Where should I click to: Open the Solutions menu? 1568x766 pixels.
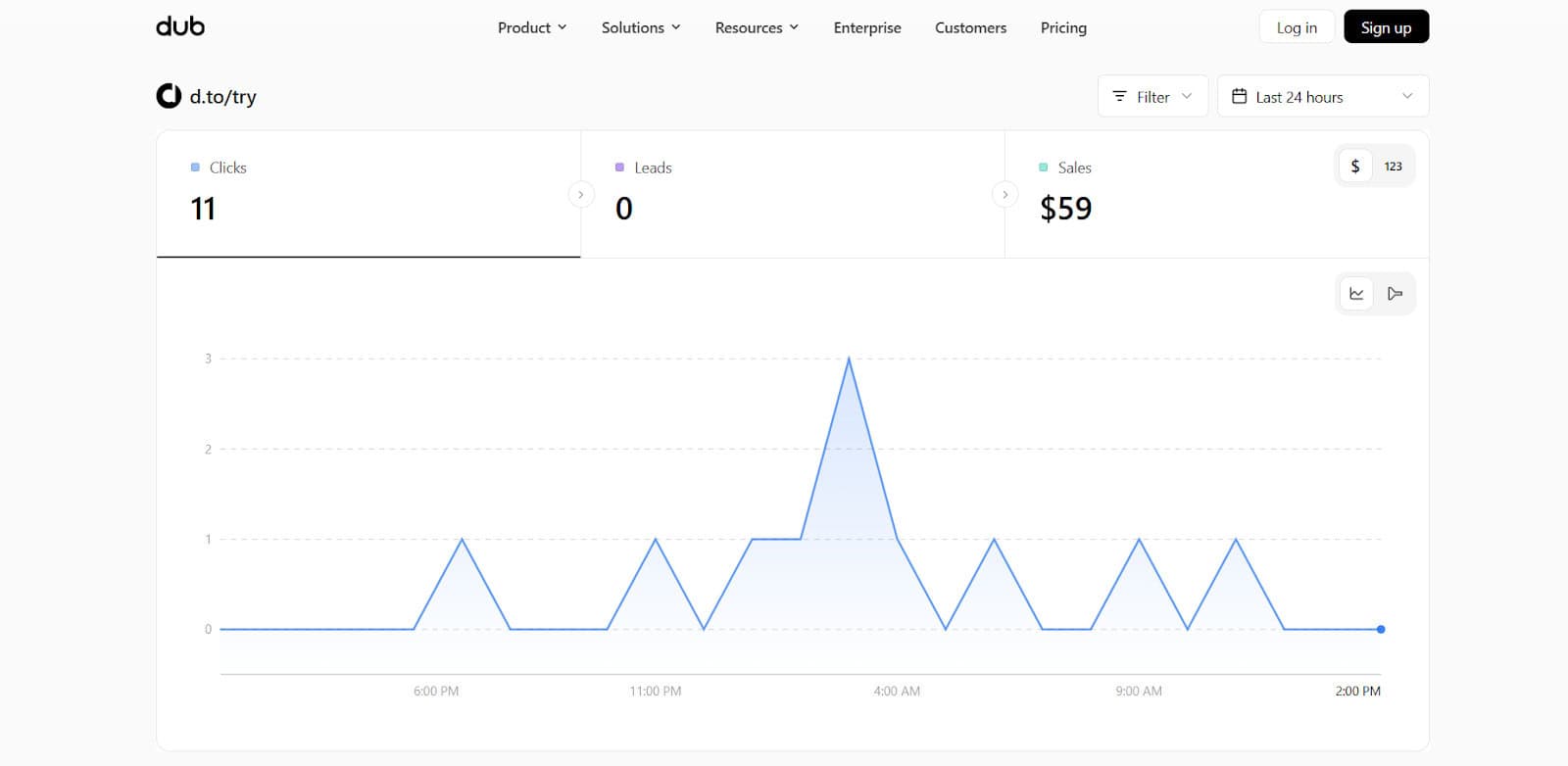641,27
